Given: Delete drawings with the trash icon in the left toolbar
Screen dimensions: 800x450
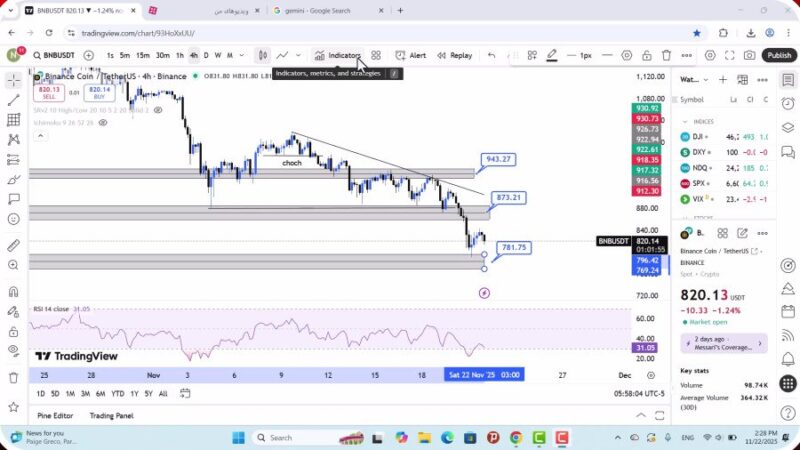Looking at the screenshot, I should point(13,377).
